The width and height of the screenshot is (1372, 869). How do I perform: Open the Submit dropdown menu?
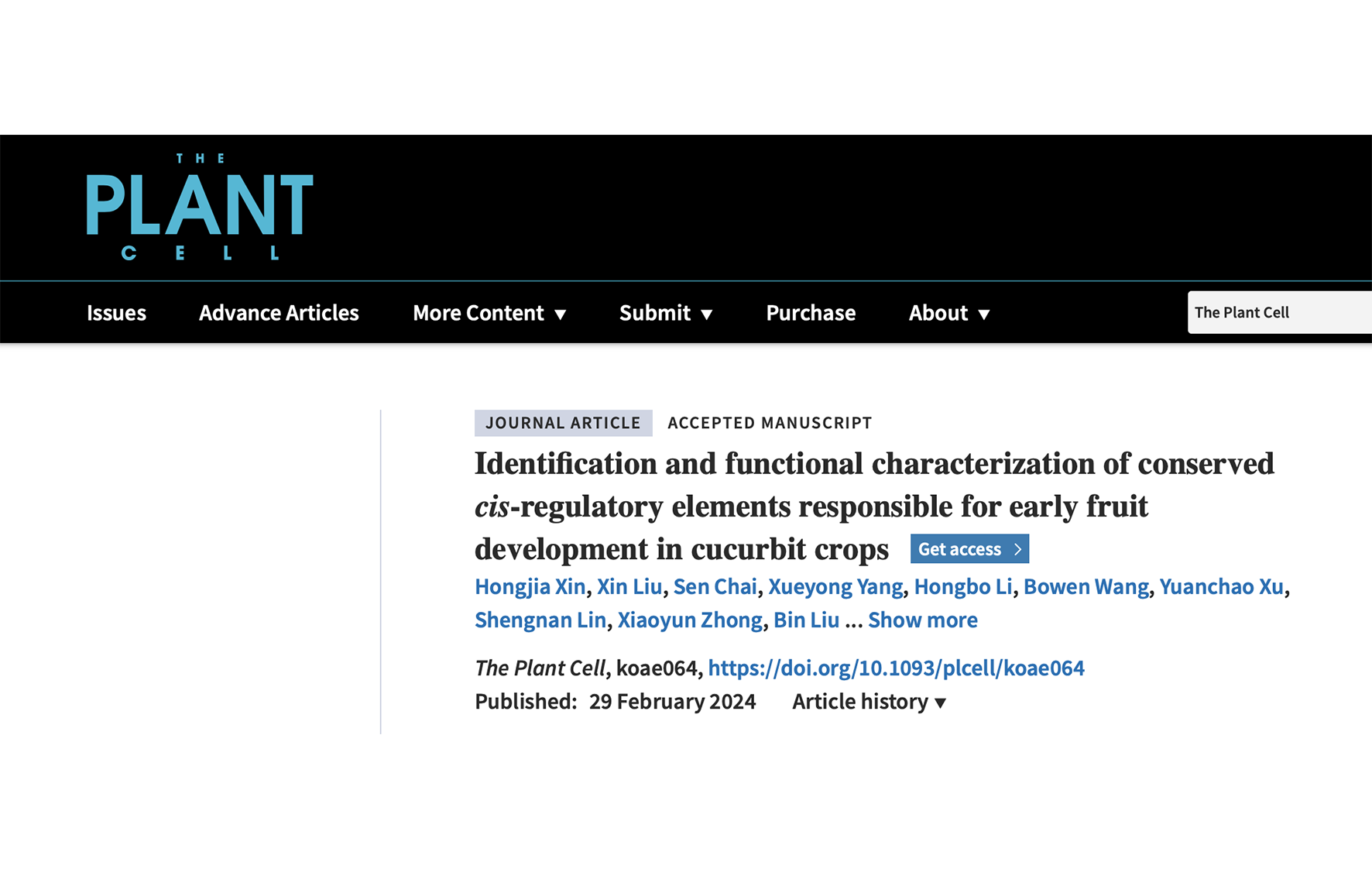click(665, 313)
